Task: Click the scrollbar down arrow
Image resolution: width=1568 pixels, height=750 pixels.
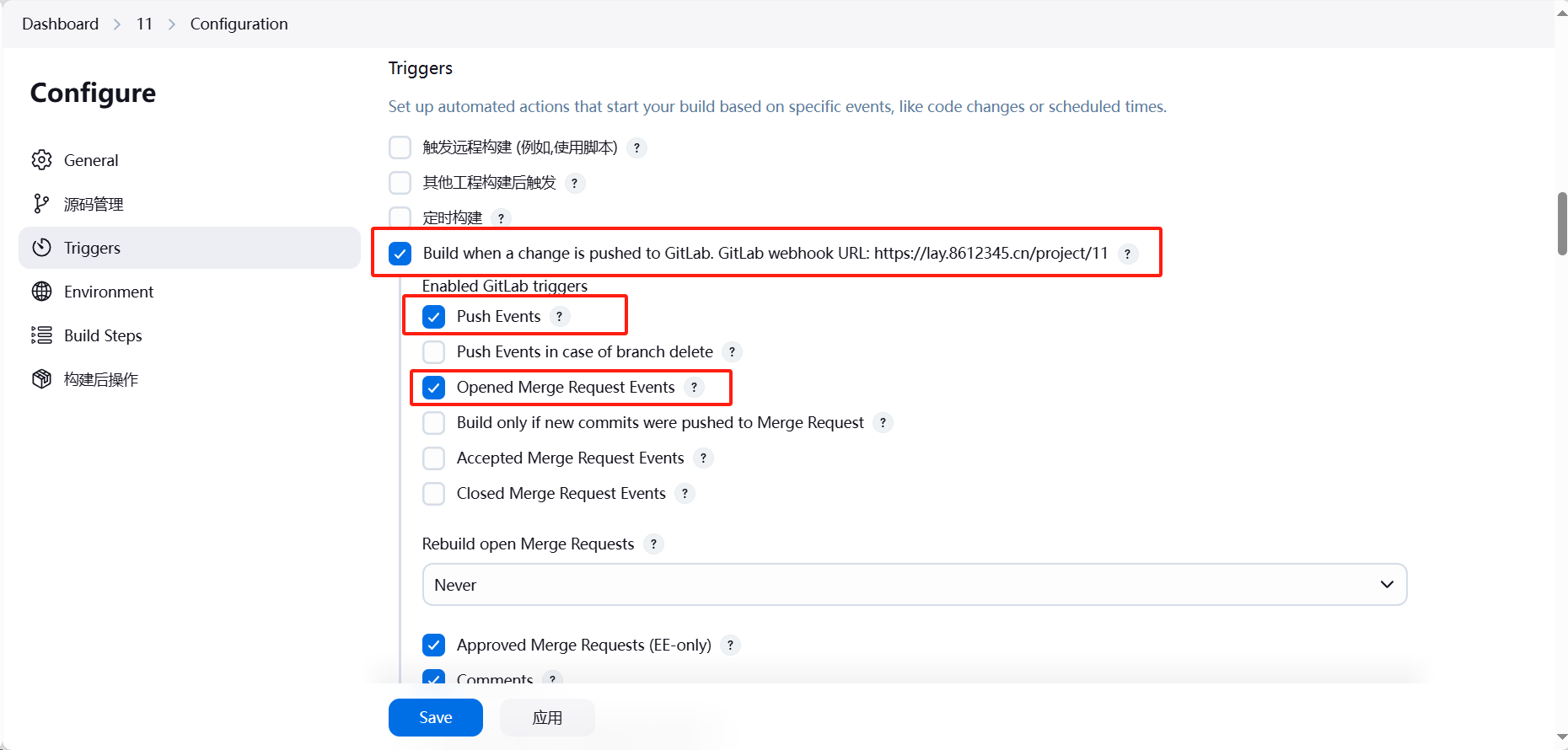Action: [x=1562, y=738]
